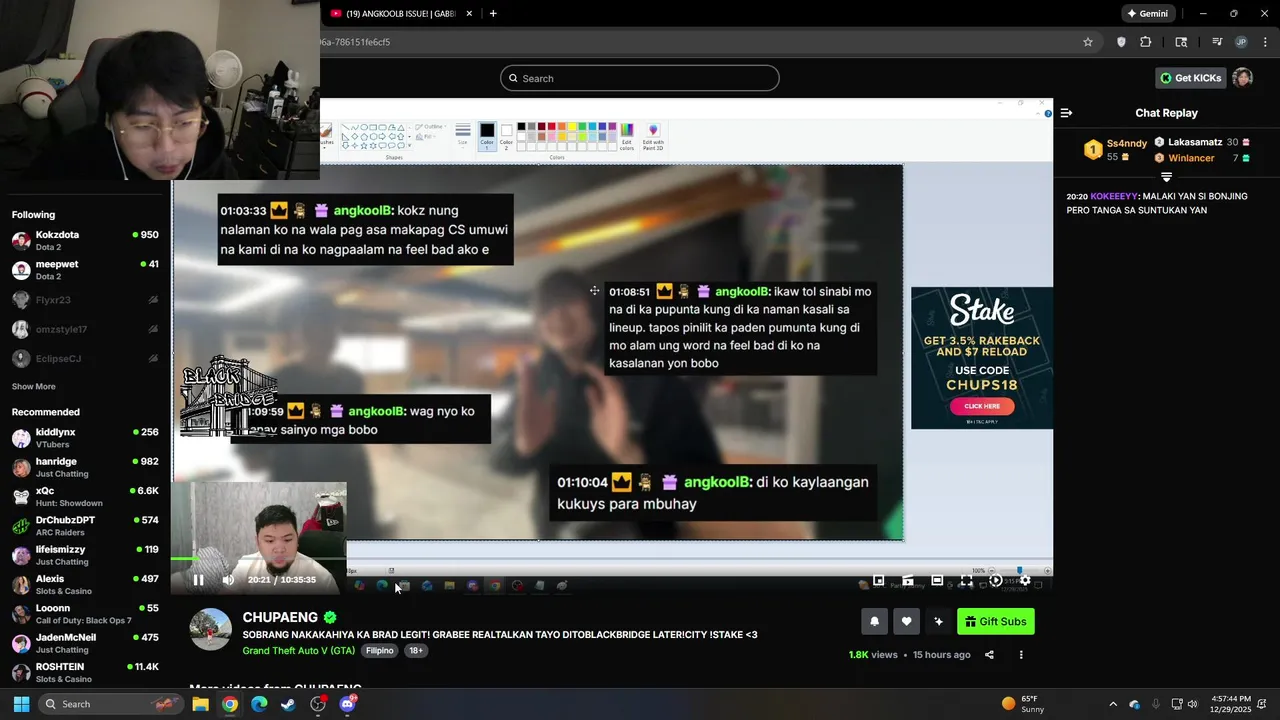Viewport: 1280px width, 720px height.
Task: Open DrChubzDPT recommended channel
Action: tap(85, 526)
